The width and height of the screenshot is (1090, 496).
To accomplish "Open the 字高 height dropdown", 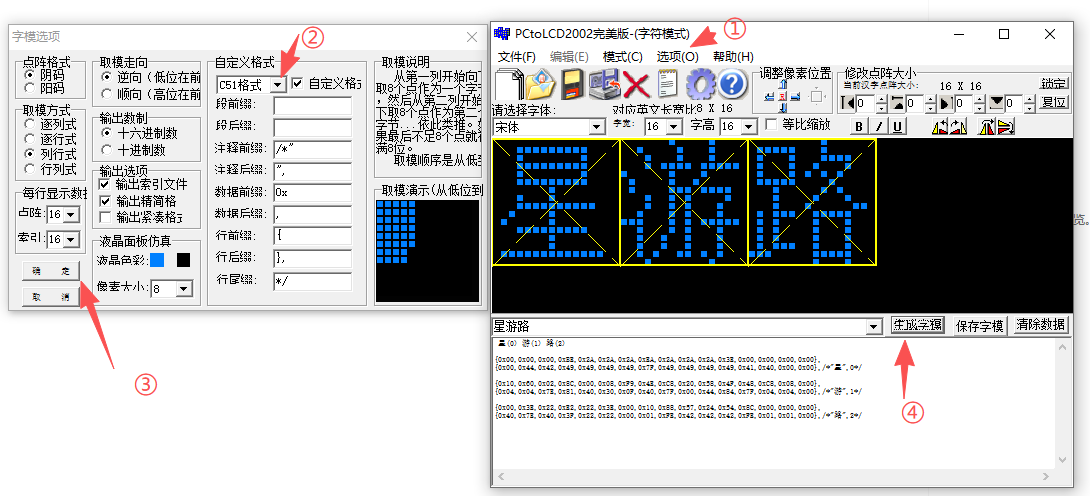I will (749, 126).
